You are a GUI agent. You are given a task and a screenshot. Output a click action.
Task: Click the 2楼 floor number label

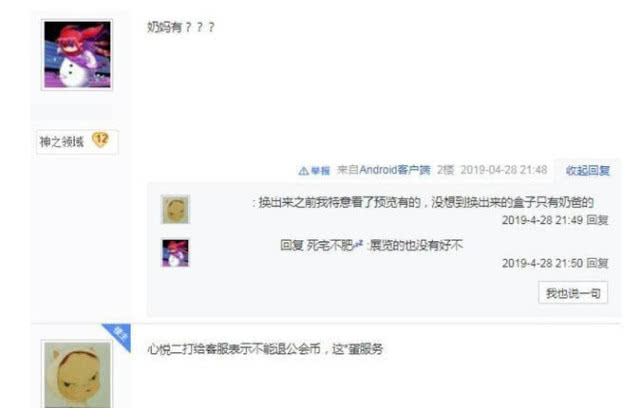[445, 170]
